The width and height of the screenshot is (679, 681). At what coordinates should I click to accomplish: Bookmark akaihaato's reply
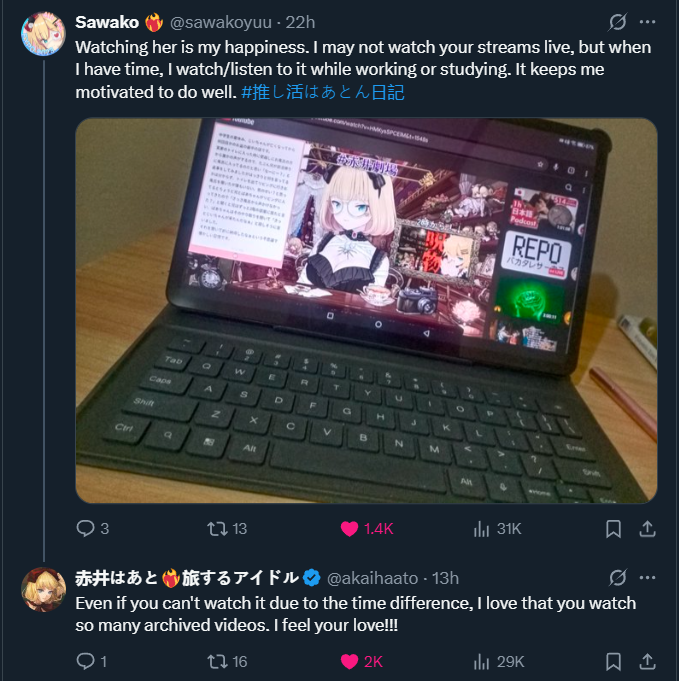coord(613,662)
